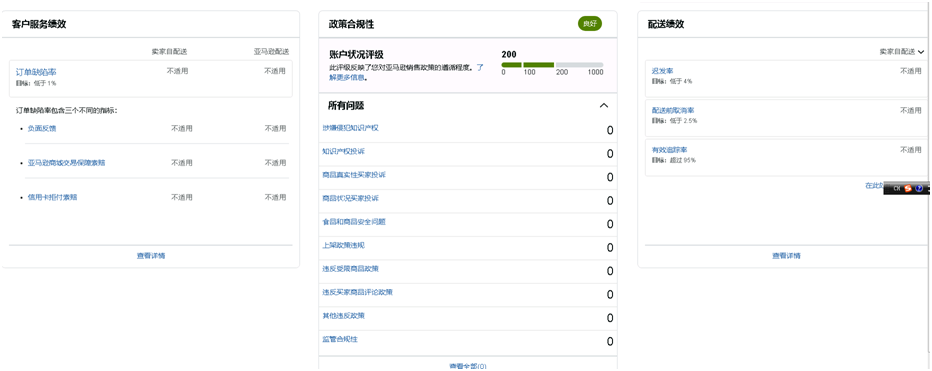
Task: Click the 0 count beside 涉嫌侵犯知识产权
Action: [x=610, y=131]
